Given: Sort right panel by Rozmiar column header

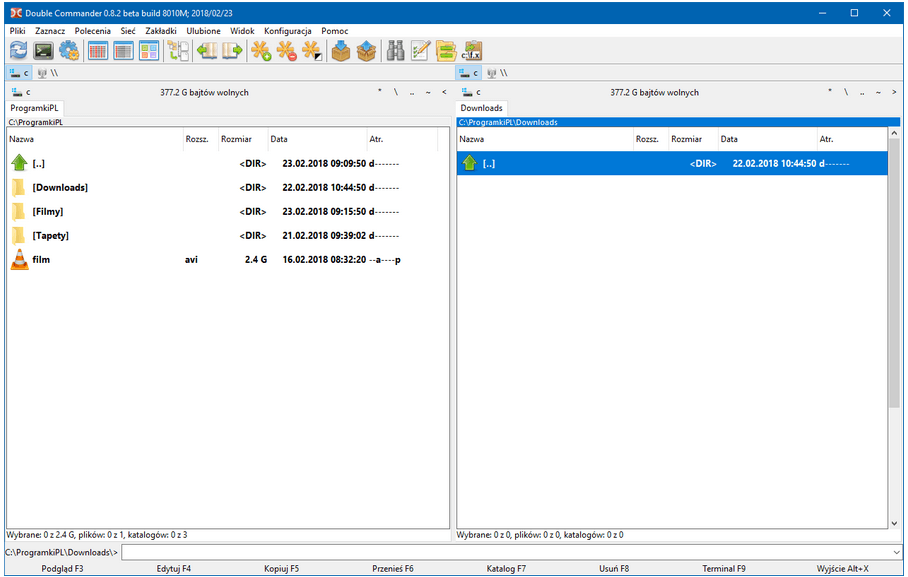Looking at the screenshot, I should pos(693,139).
